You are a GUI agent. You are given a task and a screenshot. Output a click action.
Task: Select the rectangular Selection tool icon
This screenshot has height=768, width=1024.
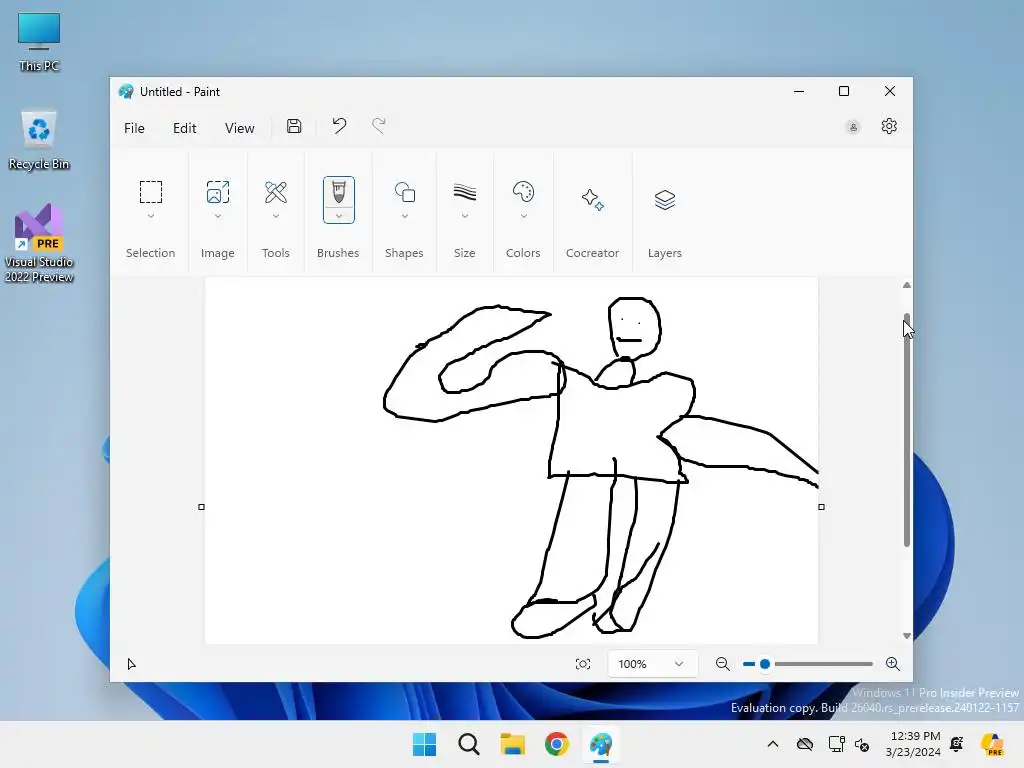tap(151, 192)
